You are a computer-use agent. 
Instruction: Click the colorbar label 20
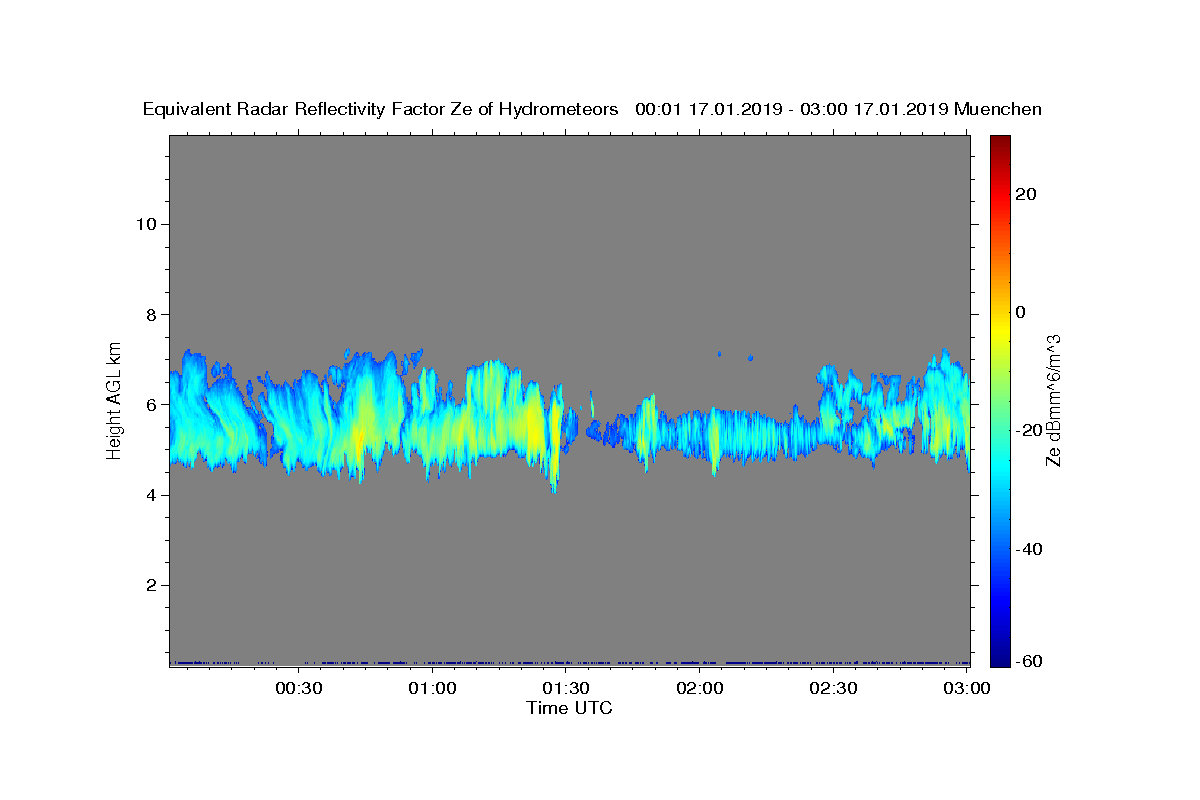point(1025,194)
